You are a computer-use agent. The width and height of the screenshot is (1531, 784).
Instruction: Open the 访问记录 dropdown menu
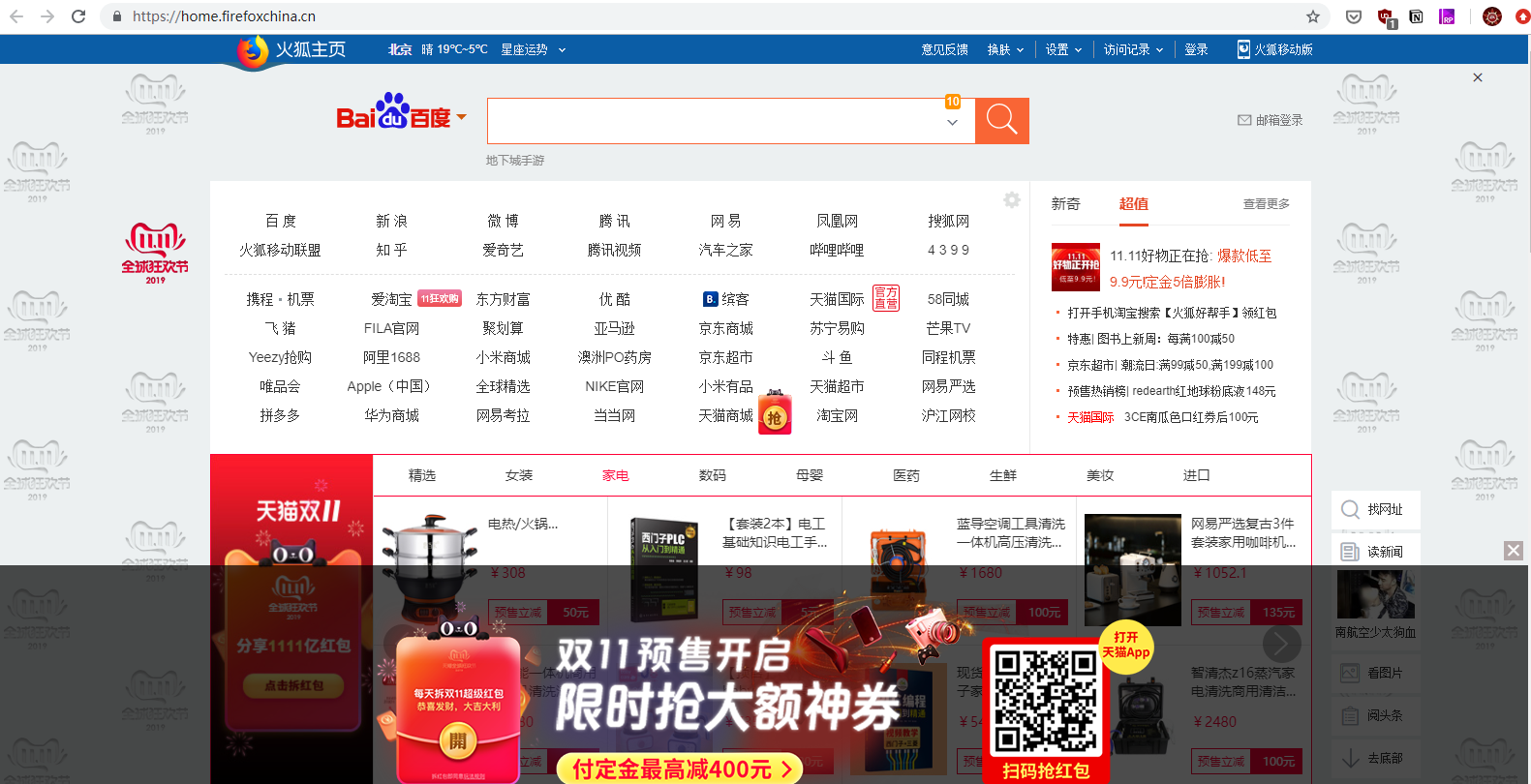tap(1133, 49)
